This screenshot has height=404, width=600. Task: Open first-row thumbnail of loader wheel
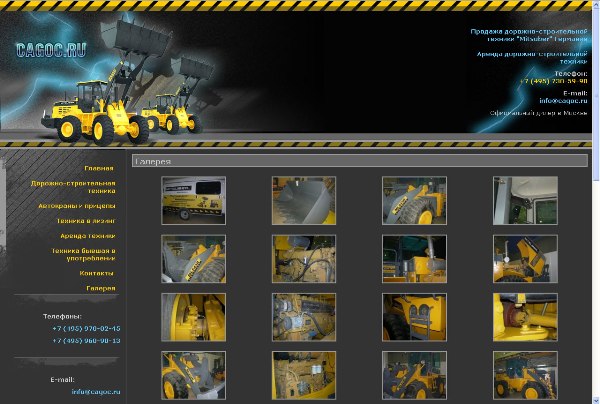click(414, 200)
